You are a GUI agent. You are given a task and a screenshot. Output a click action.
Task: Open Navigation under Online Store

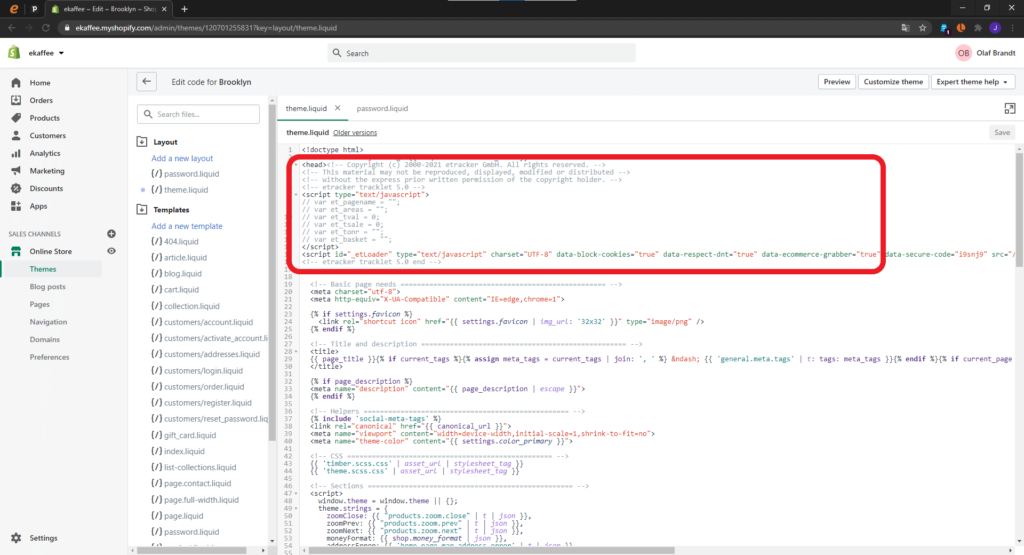pyautogui.click(x=48, y=322)
